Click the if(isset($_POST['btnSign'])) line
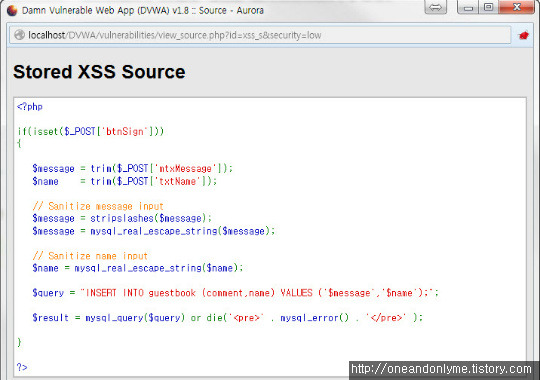 click(x=91, y=132)
